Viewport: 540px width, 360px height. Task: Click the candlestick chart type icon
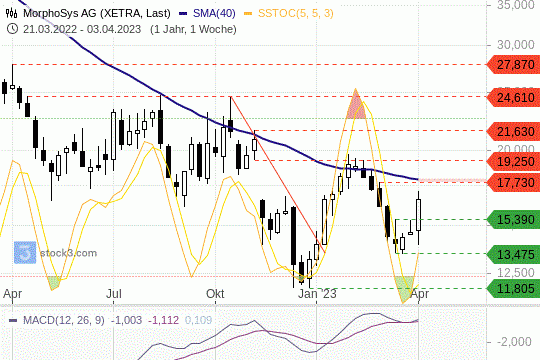11,13
